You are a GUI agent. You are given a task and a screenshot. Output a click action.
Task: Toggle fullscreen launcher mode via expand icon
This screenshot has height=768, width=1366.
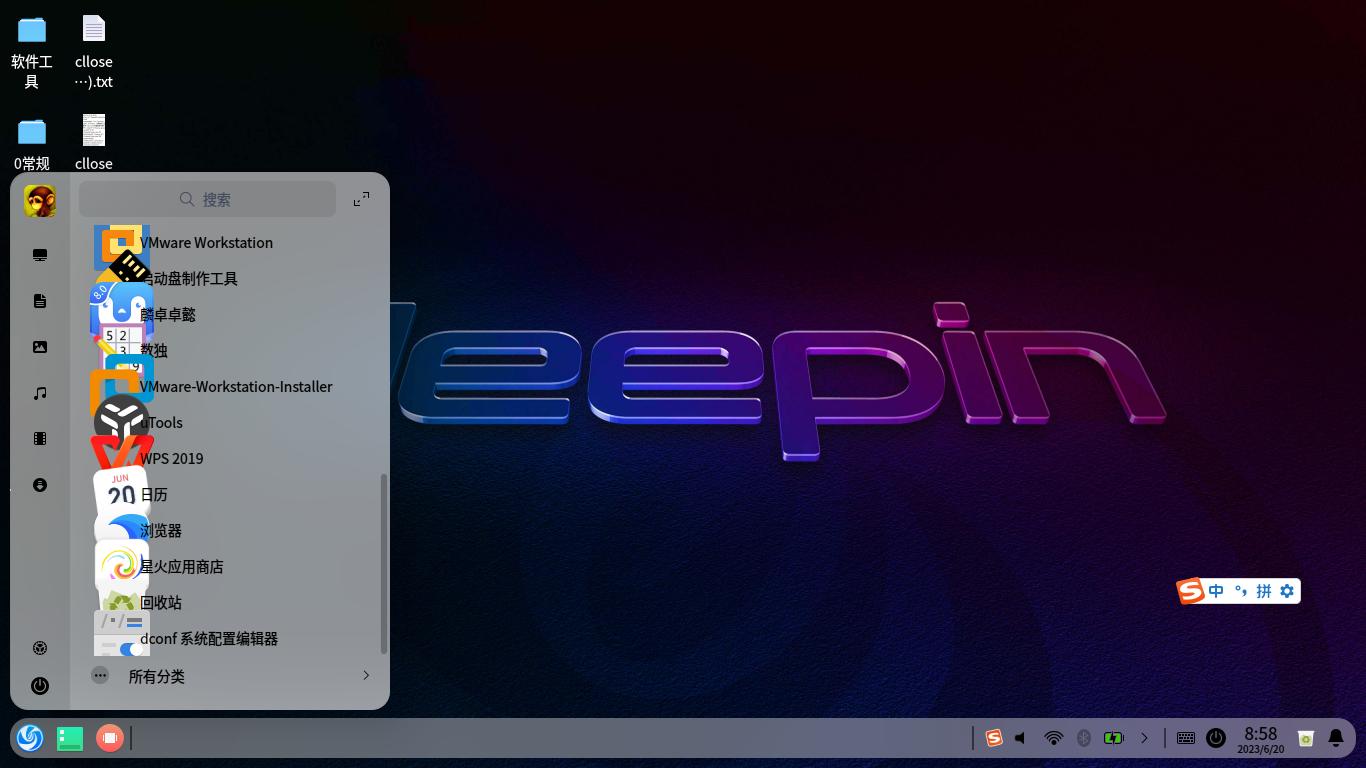(x=361, y=199)
